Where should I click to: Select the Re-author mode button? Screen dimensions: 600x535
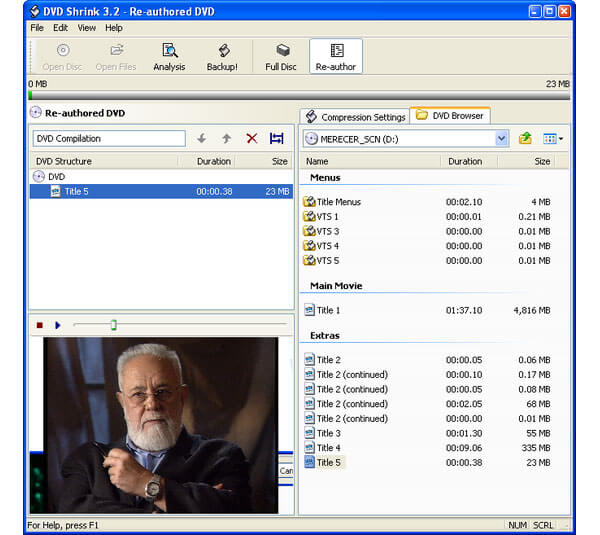(336, 56)
